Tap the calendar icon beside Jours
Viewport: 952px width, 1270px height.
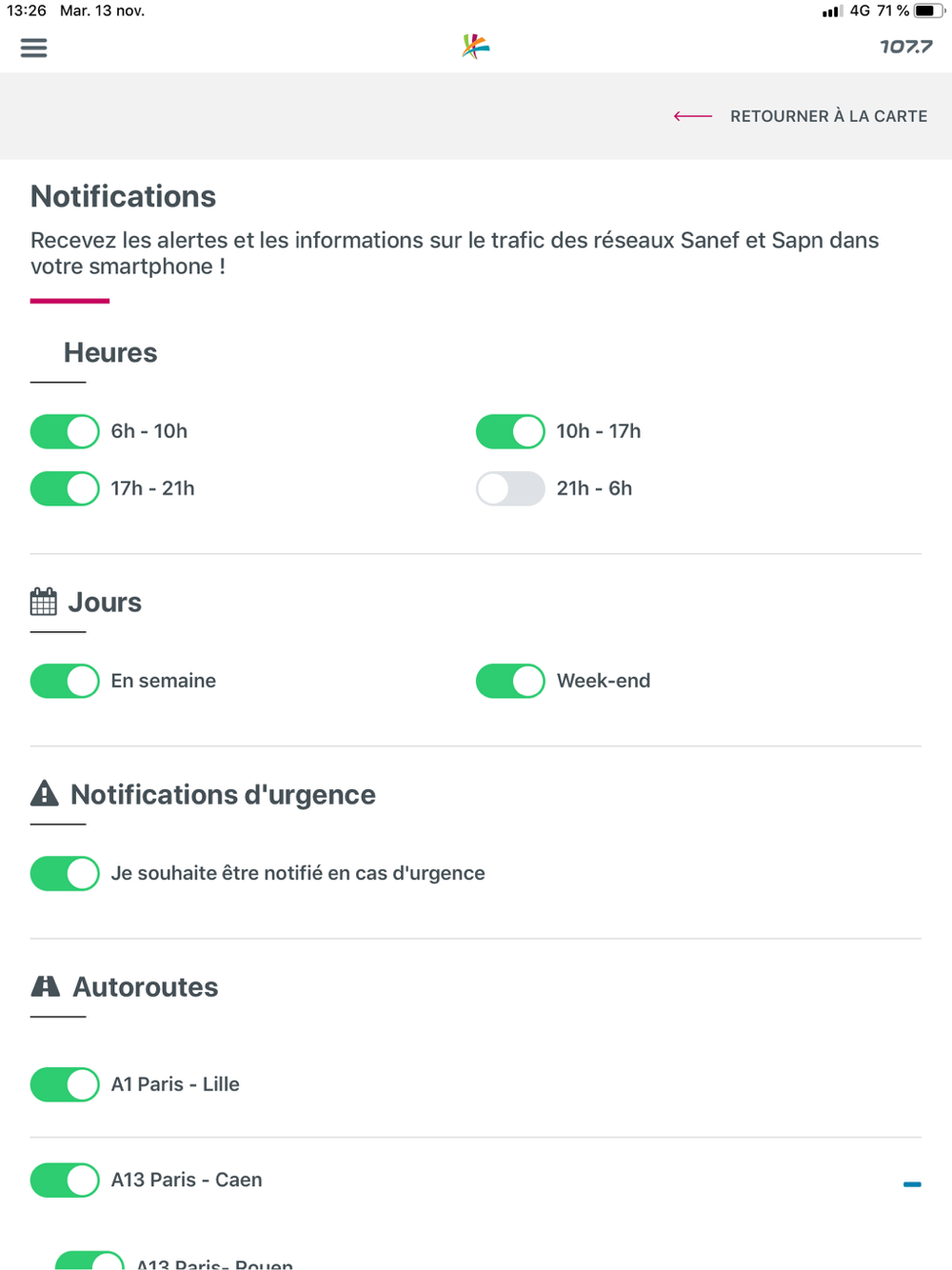coord(44,602)
